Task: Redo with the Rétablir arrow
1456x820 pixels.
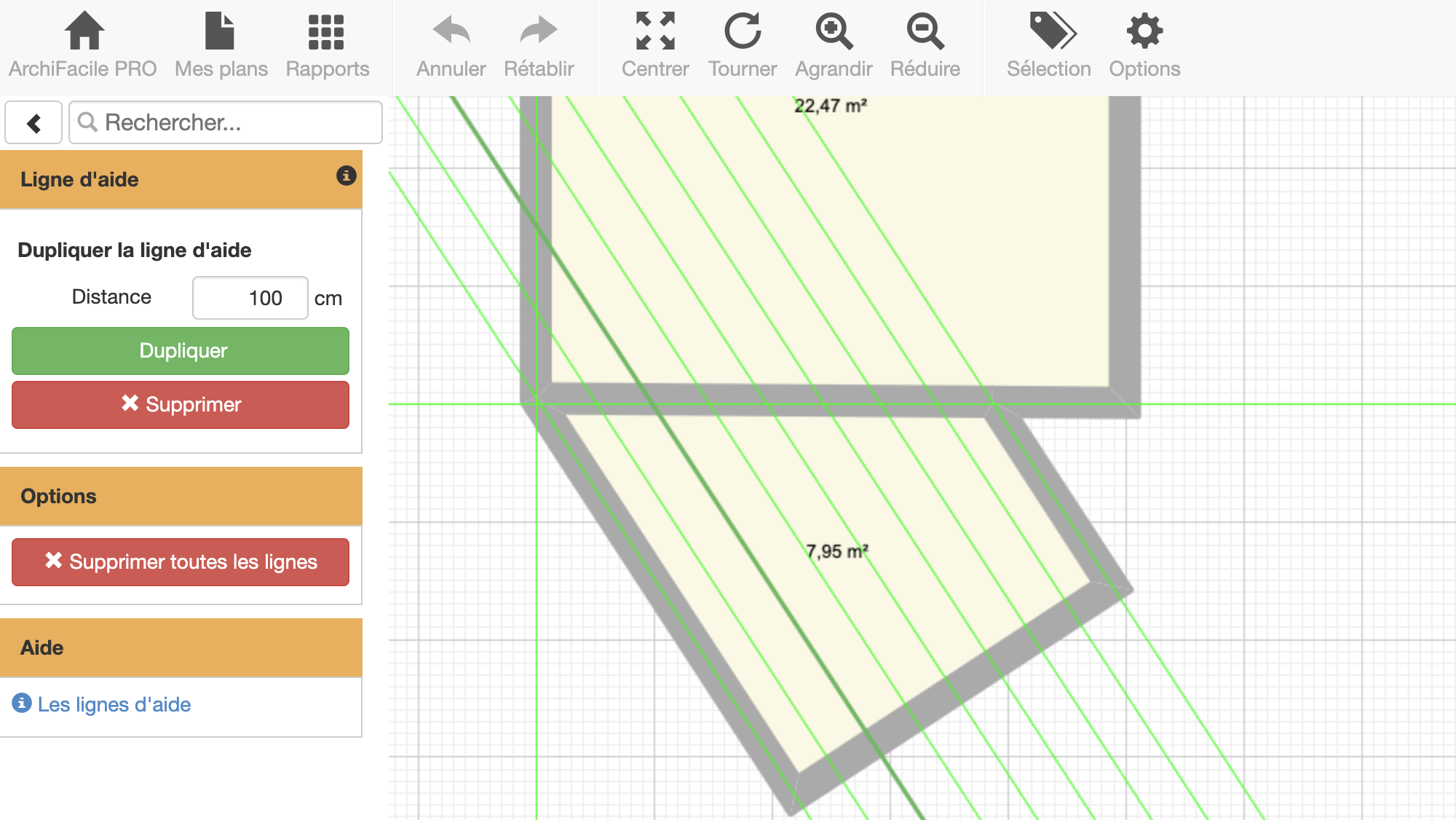Action: pyautogui.click(x=539, y=32)
